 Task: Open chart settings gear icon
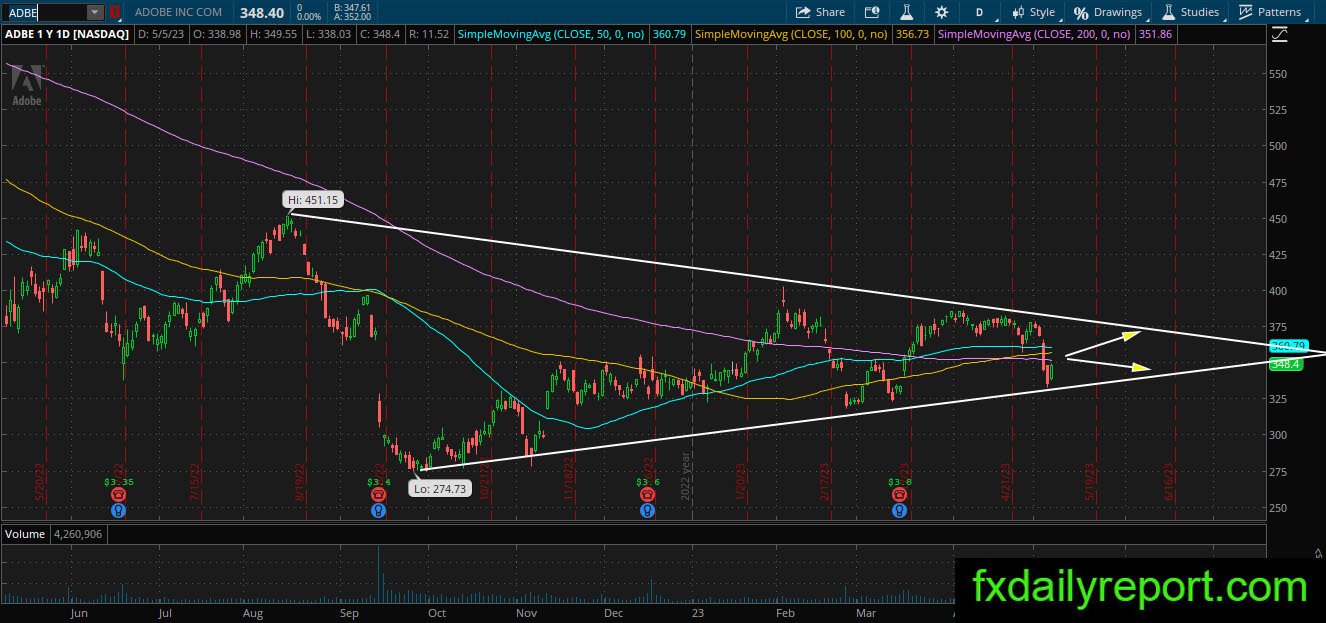pyautogui.click(x=941, y=12)
